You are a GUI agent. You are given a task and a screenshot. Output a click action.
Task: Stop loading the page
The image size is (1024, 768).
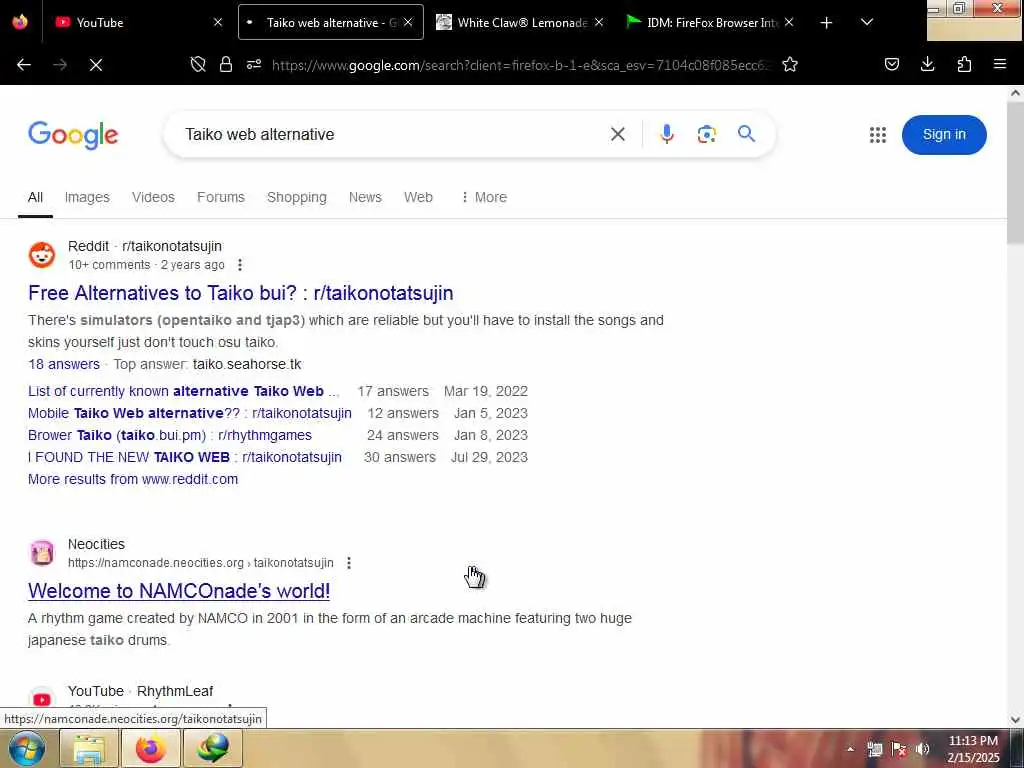click(96, 65)
